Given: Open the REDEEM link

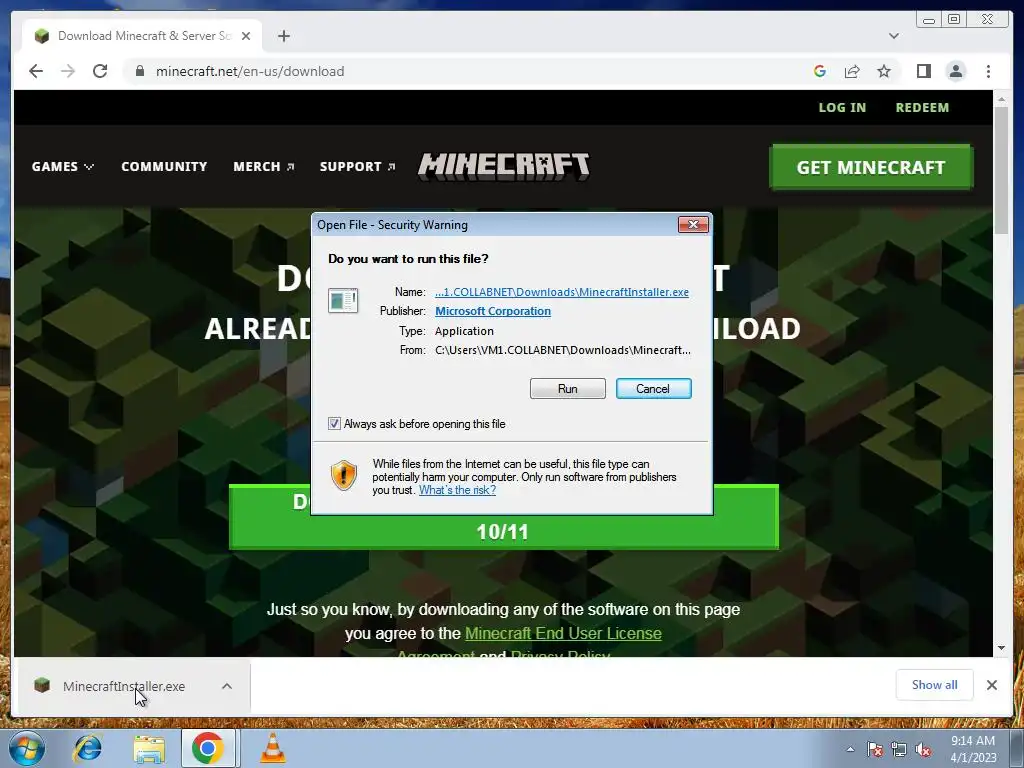Looking at the screenshot, I should point(922,108).
